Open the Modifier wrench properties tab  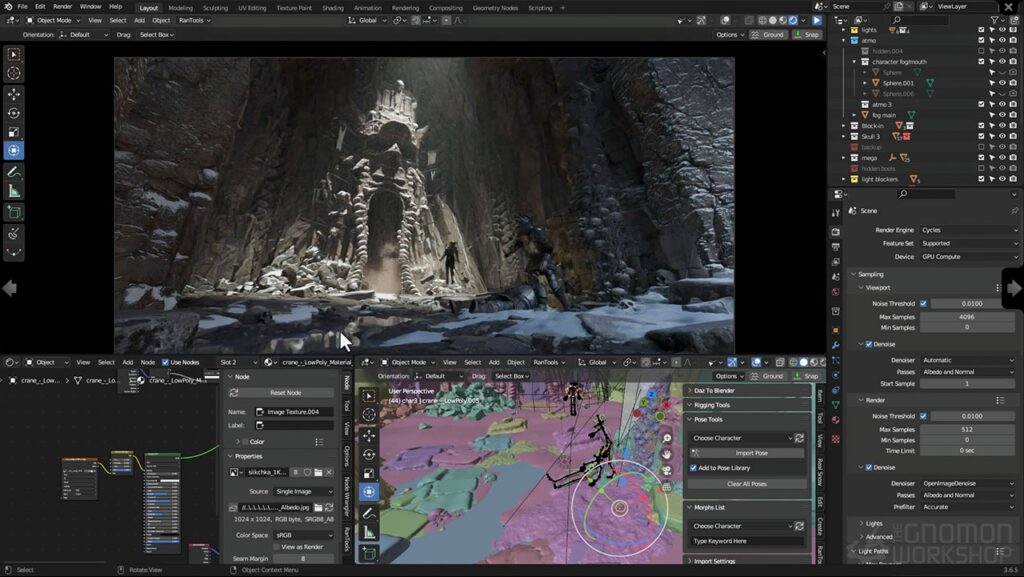click(x=836, y=345)
